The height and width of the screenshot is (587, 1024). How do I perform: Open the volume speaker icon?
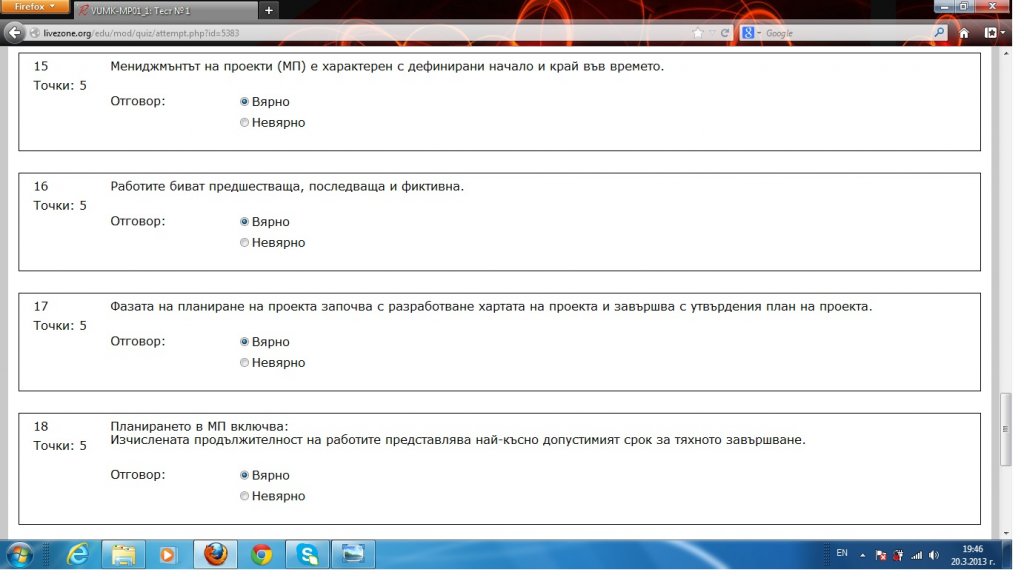point(934,556)
